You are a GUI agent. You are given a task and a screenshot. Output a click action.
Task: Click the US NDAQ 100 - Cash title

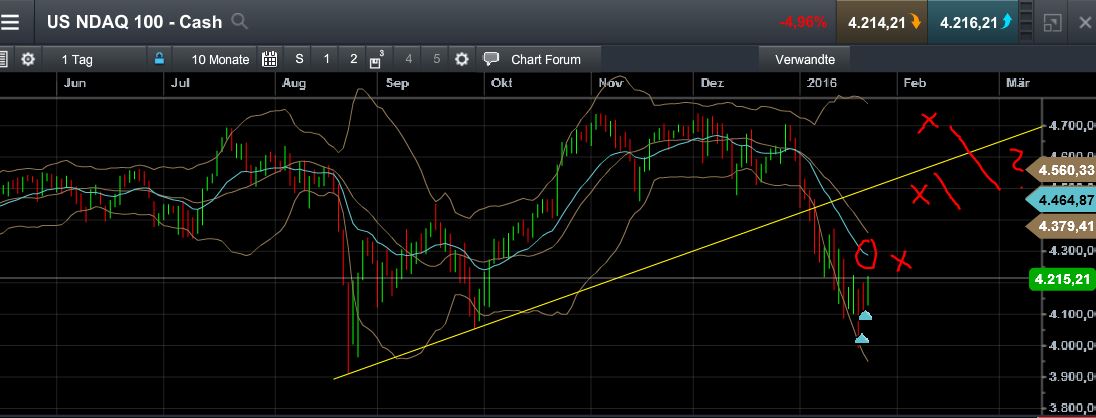point(134,22)
